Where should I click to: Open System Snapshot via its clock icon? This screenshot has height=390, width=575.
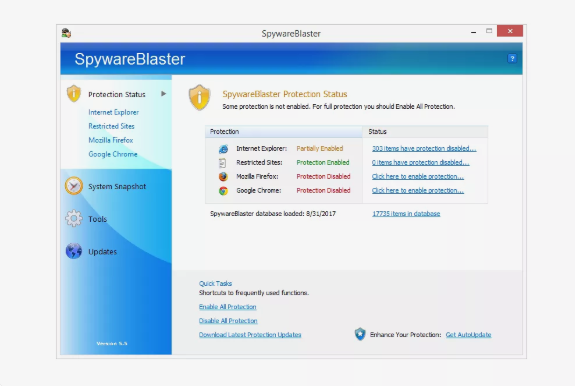point(74,186)
